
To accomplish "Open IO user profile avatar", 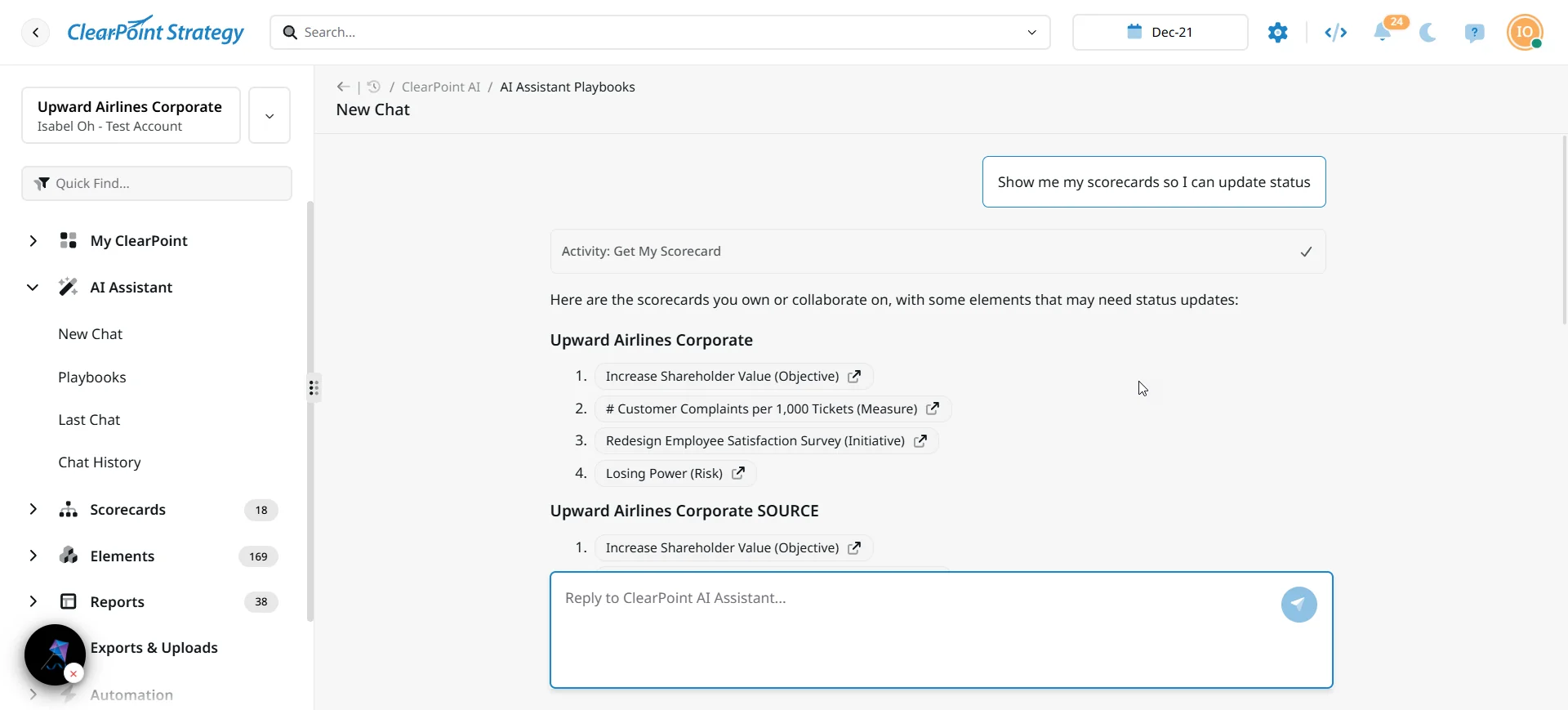I will (x=1525, y=33).
